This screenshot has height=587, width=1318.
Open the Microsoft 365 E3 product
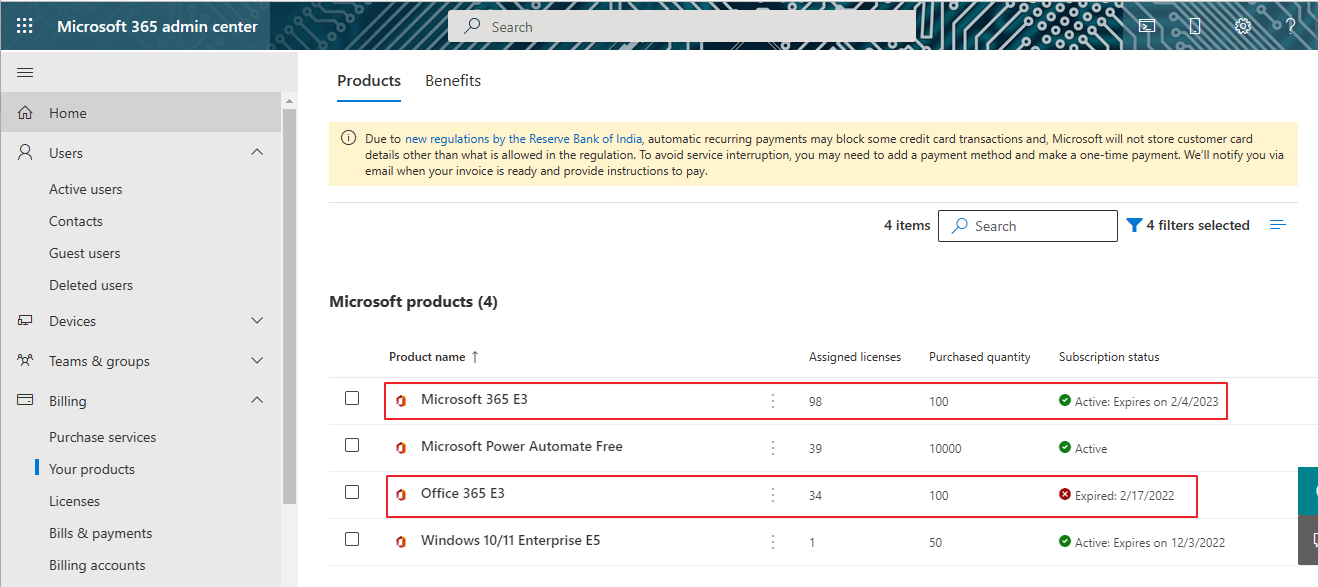click(x=474, y=399)
